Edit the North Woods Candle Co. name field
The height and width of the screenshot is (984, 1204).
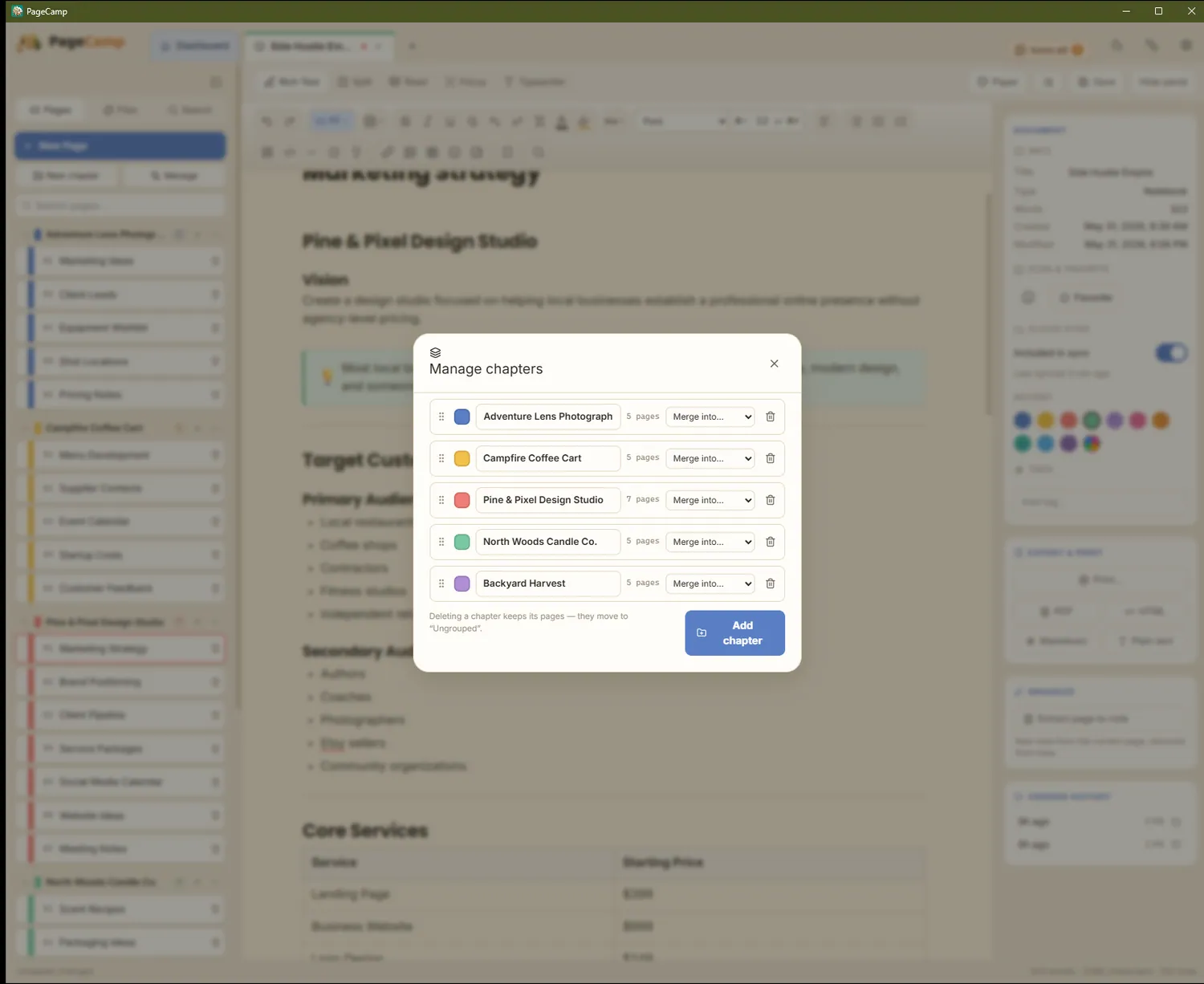(x=548, y=542)
